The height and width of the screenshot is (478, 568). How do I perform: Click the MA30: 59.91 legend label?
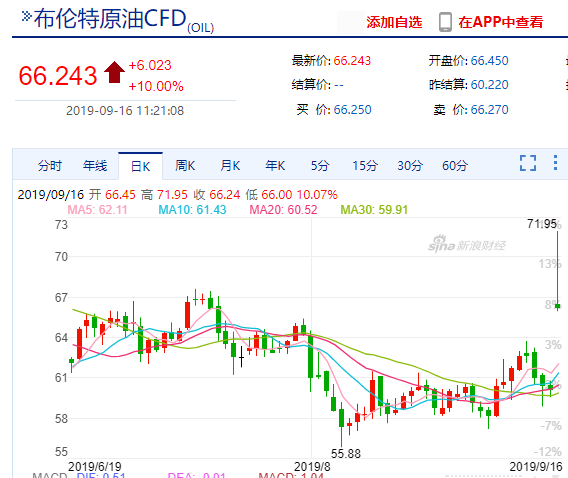tap(374, 210)
